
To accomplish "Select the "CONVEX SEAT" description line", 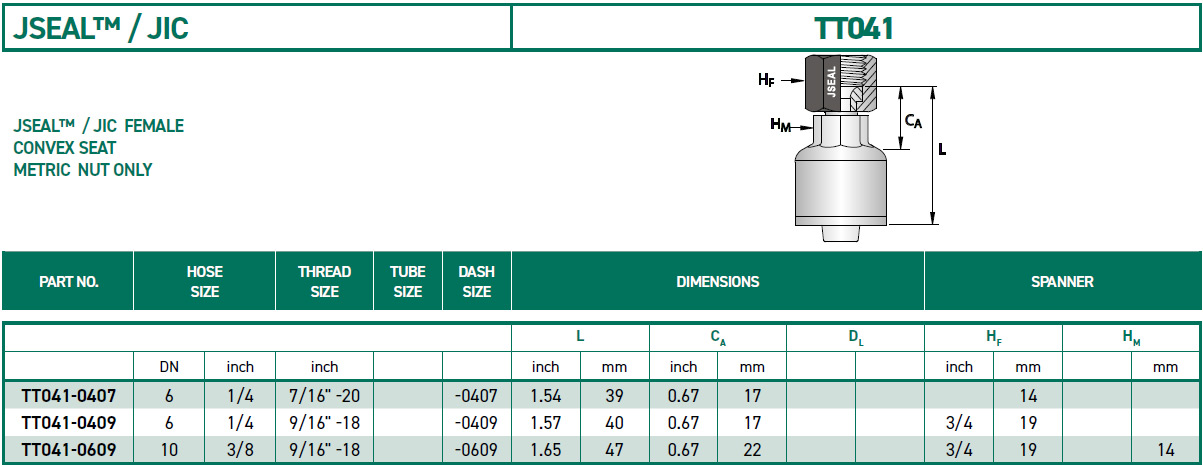I will point(65,148).
